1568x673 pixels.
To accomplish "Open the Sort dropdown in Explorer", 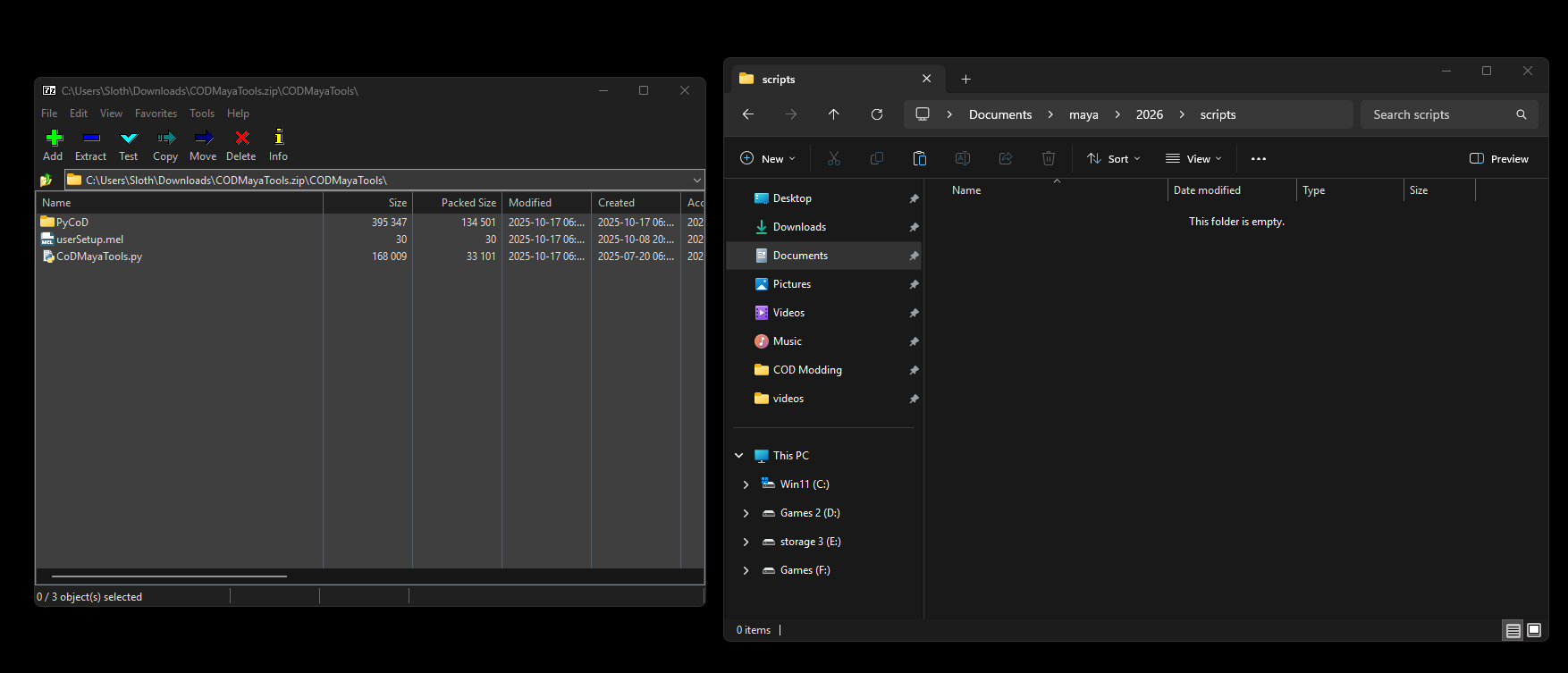I will pyautogui.click(x=1114, y=158).
